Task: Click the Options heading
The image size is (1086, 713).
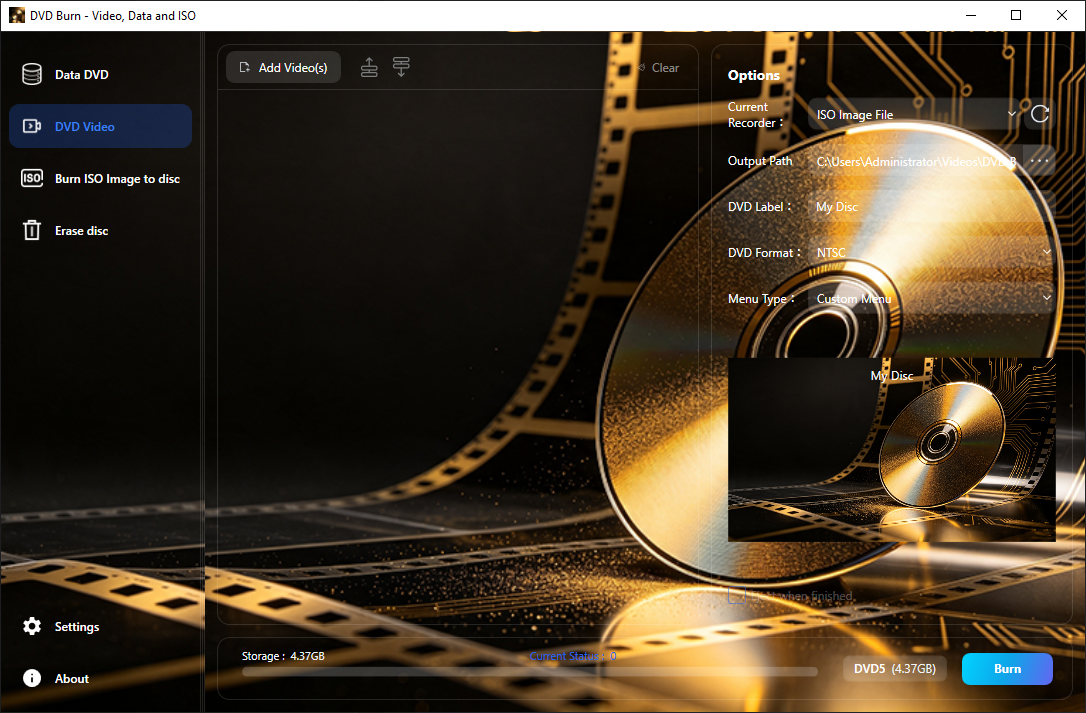Action: point(754,75)
